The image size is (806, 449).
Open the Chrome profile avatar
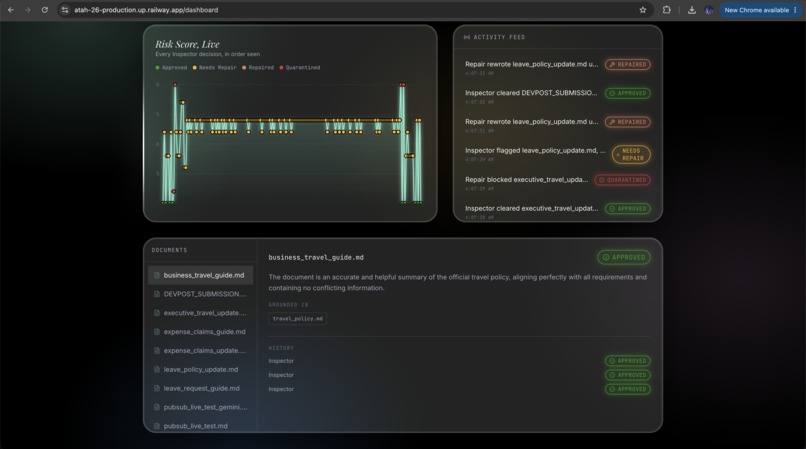pyautogui.click(x=709, y=10)
